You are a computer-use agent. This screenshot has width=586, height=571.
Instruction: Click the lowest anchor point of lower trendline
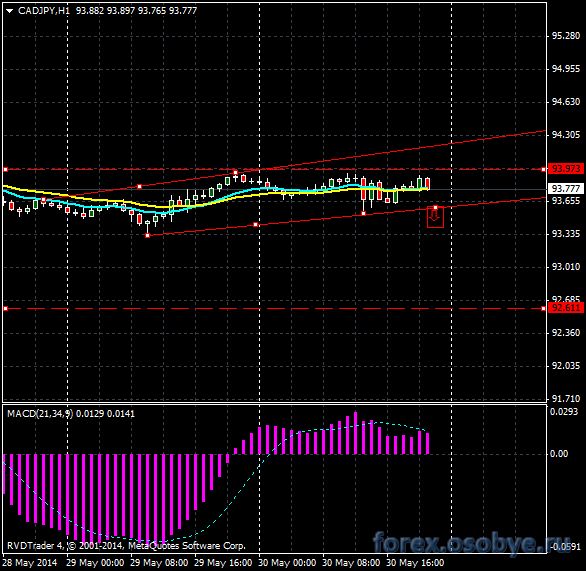point(148,235)
